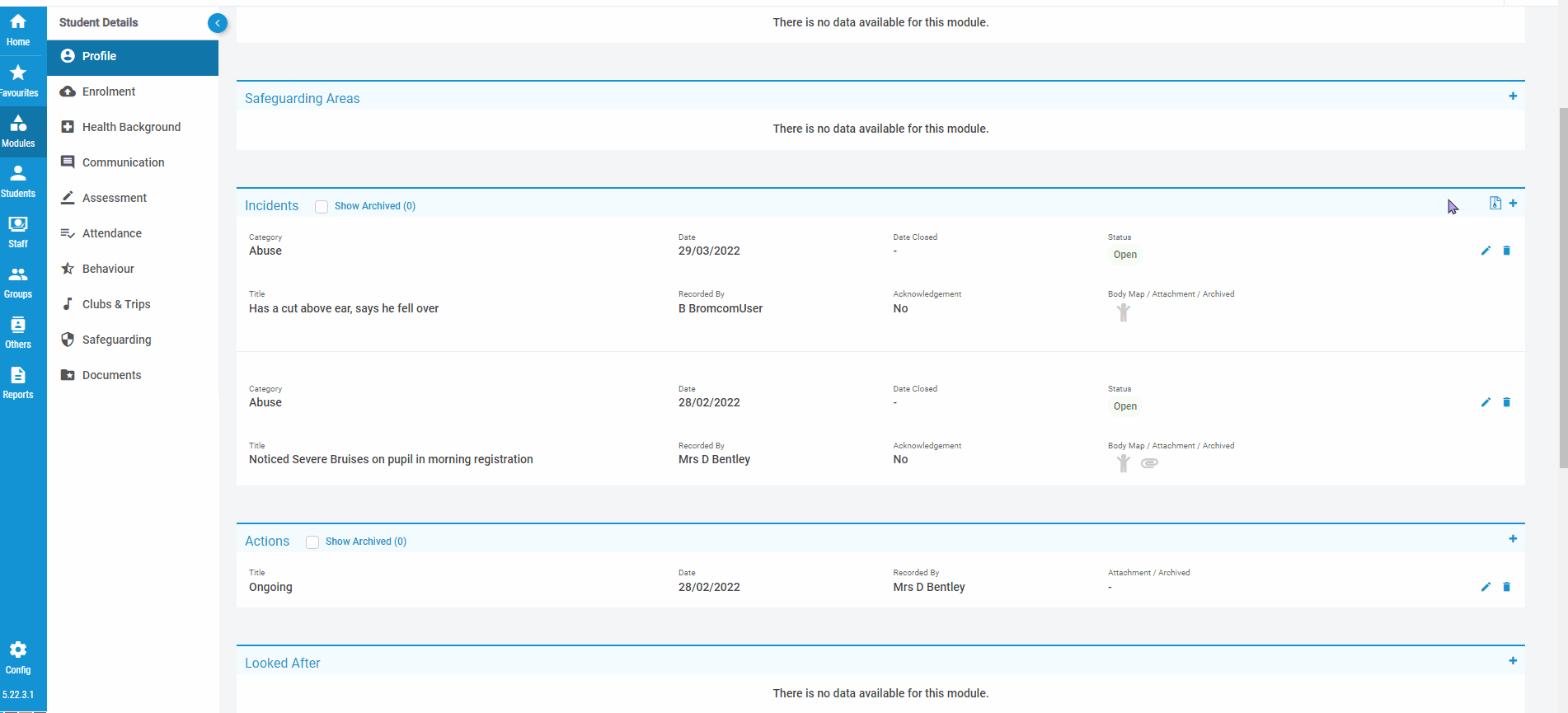Open the Communication menu item
1568x713 pixels.
pyautogui.click(x=133, y=162)
